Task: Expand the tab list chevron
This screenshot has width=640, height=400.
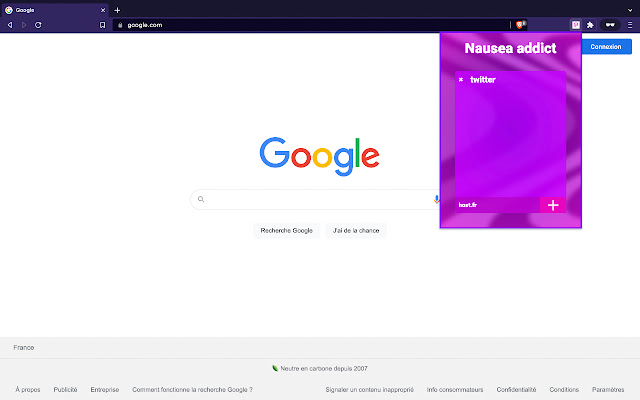Action: tap(630, 10)
